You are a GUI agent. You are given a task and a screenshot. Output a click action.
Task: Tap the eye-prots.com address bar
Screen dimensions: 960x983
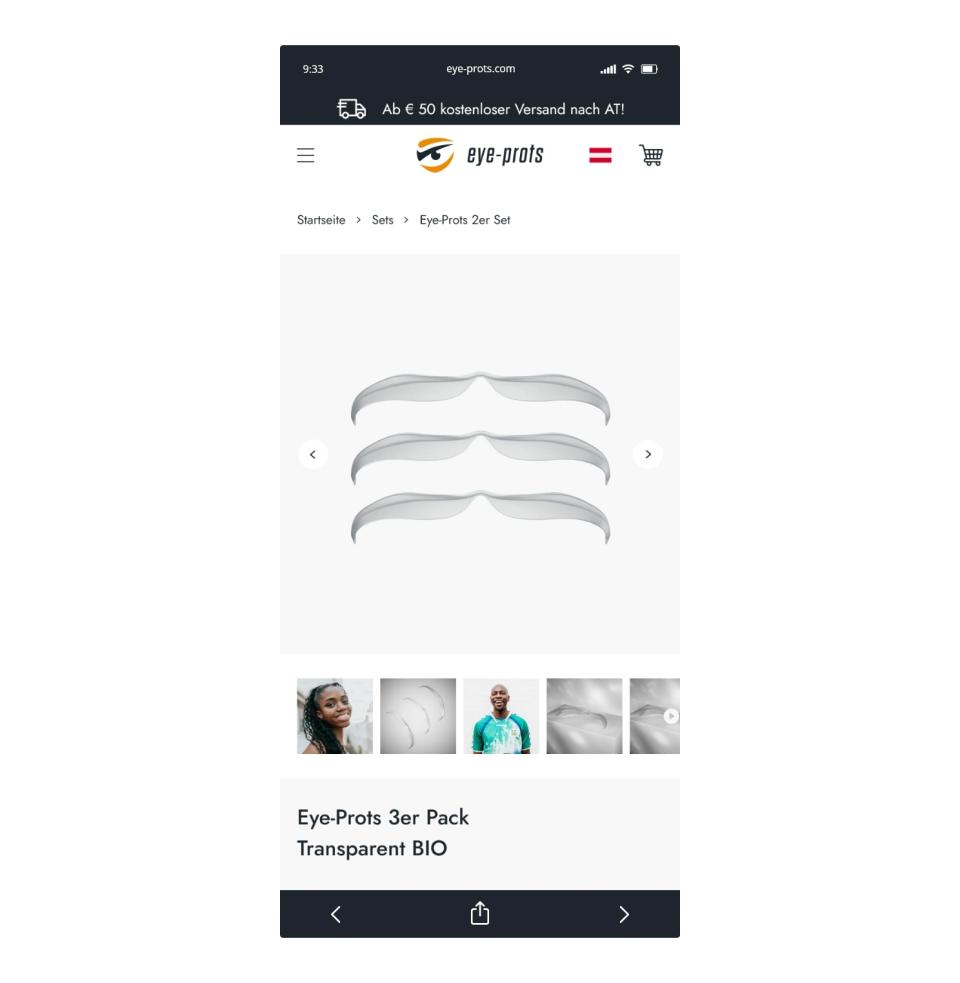coord(480,69)
